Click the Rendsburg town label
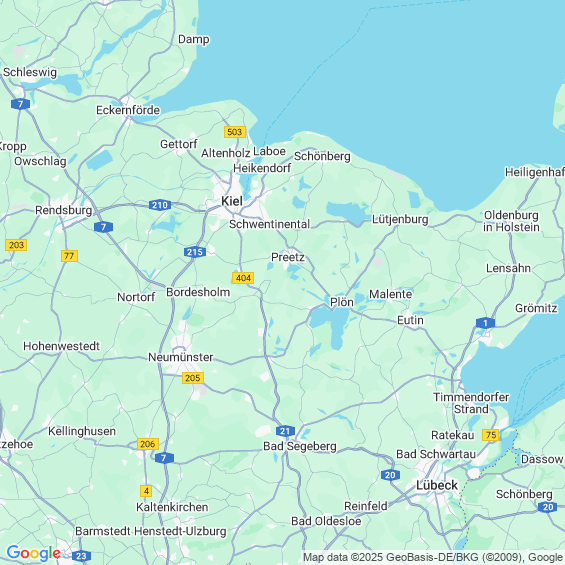This screenshot has height=565, width=565. [63, 210]
